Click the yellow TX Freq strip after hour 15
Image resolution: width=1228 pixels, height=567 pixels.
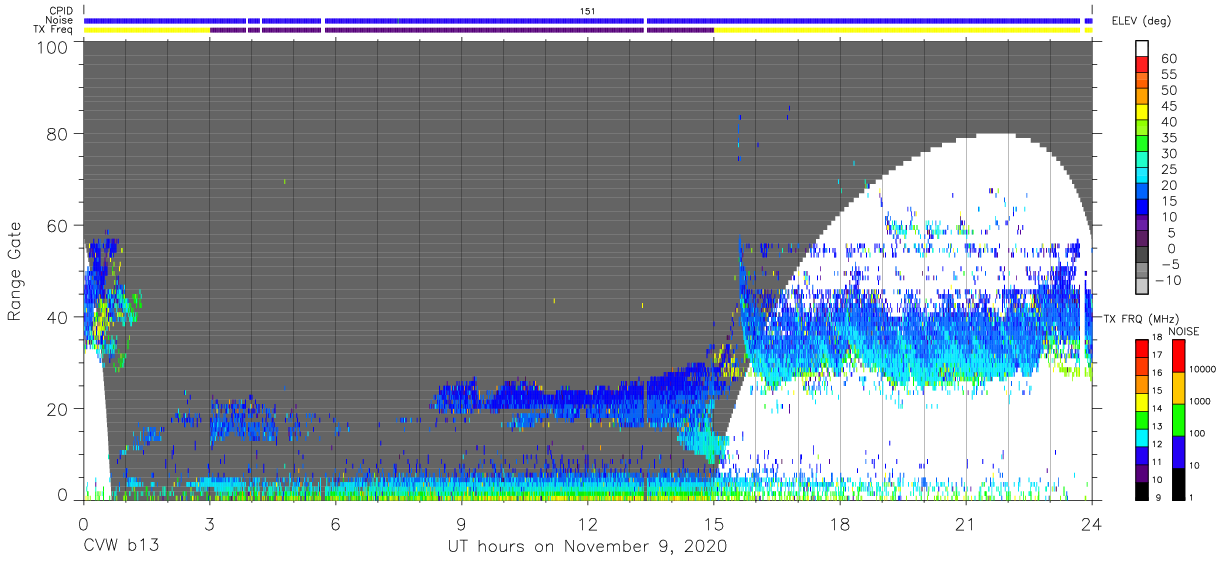897,30
